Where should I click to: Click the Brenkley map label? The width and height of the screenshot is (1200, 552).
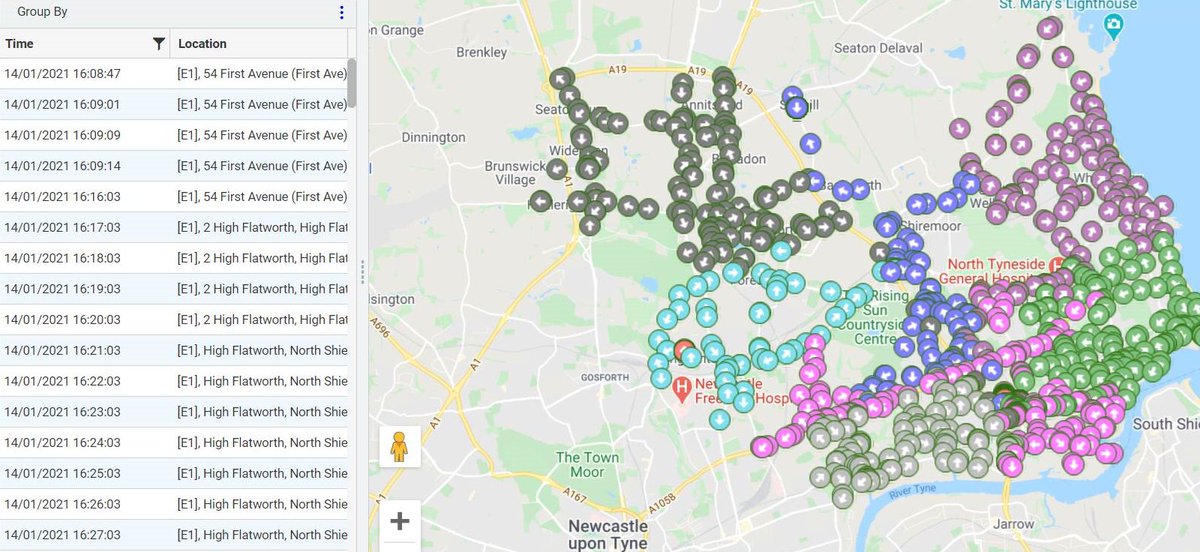point(481,51)
